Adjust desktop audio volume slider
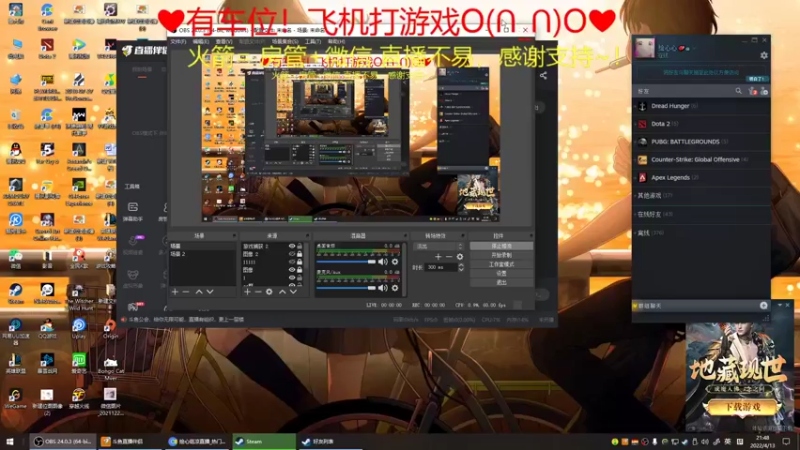 346,262
